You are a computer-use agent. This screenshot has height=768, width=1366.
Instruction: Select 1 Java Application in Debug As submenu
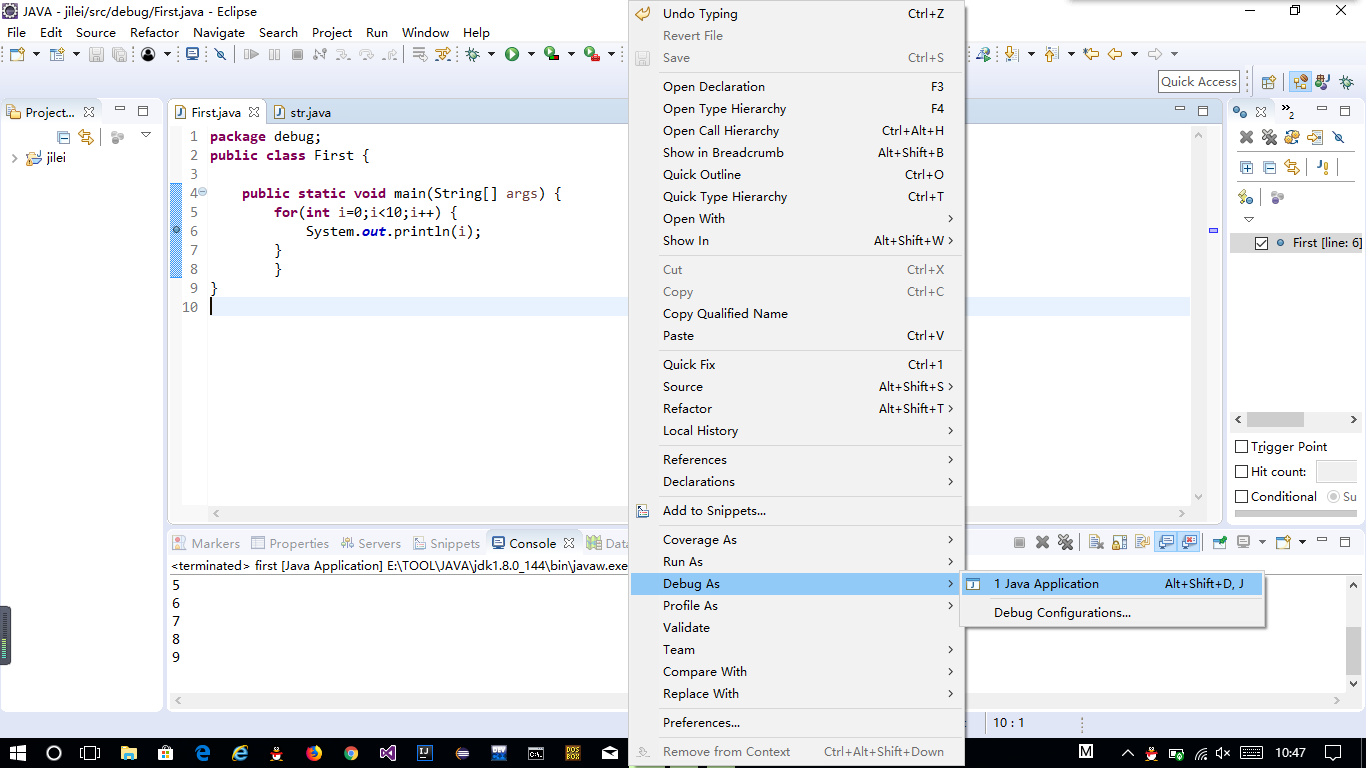click(1046, 584)
